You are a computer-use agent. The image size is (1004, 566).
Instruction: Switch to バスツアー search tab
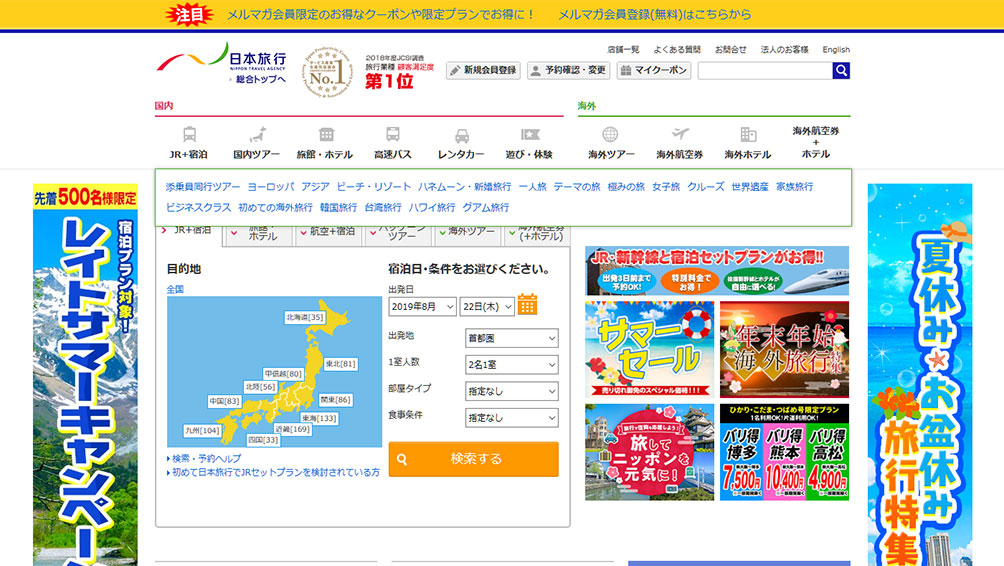pos(397,235)
